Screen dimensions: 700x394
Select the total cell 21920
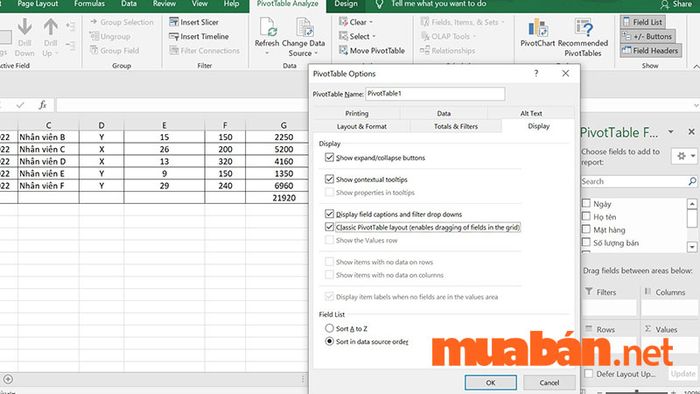click(277, 198)
